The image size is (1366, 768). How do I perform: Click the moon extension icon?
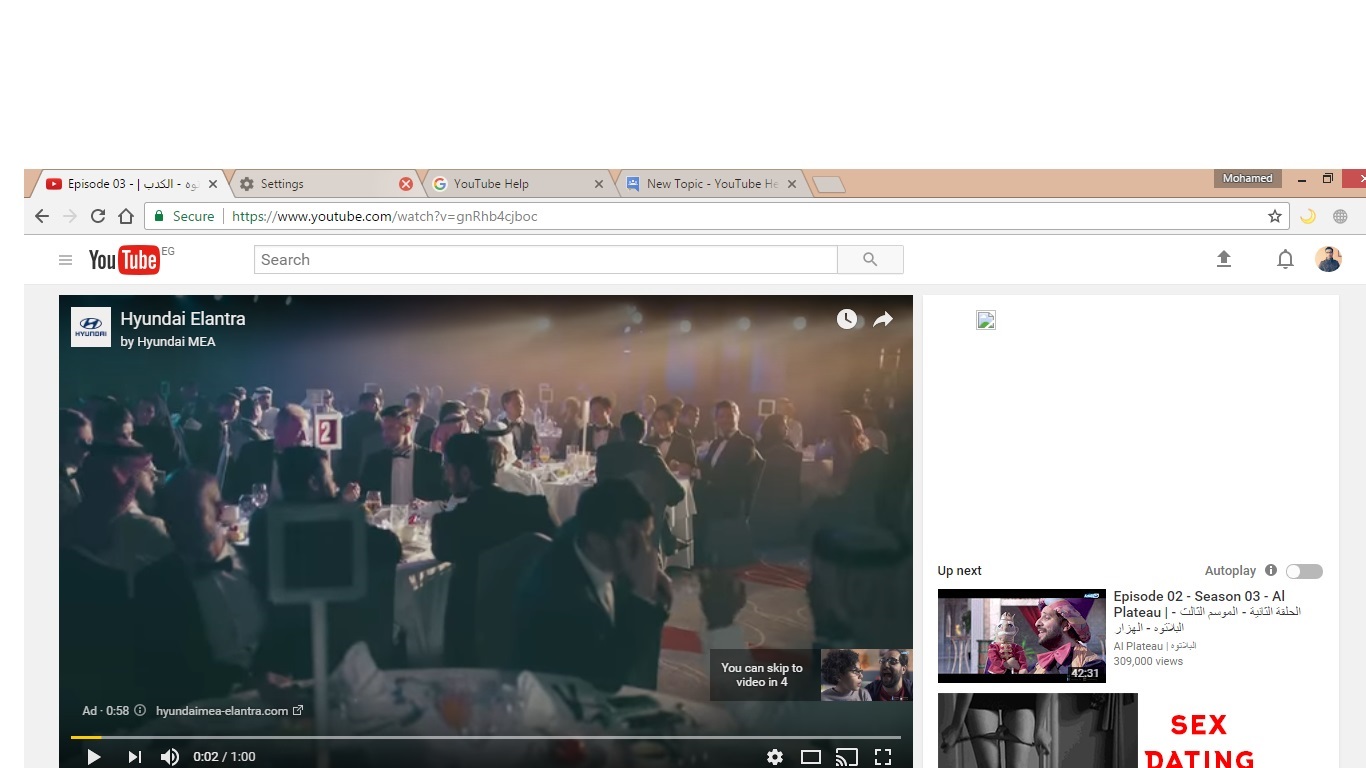[1308, 216]
